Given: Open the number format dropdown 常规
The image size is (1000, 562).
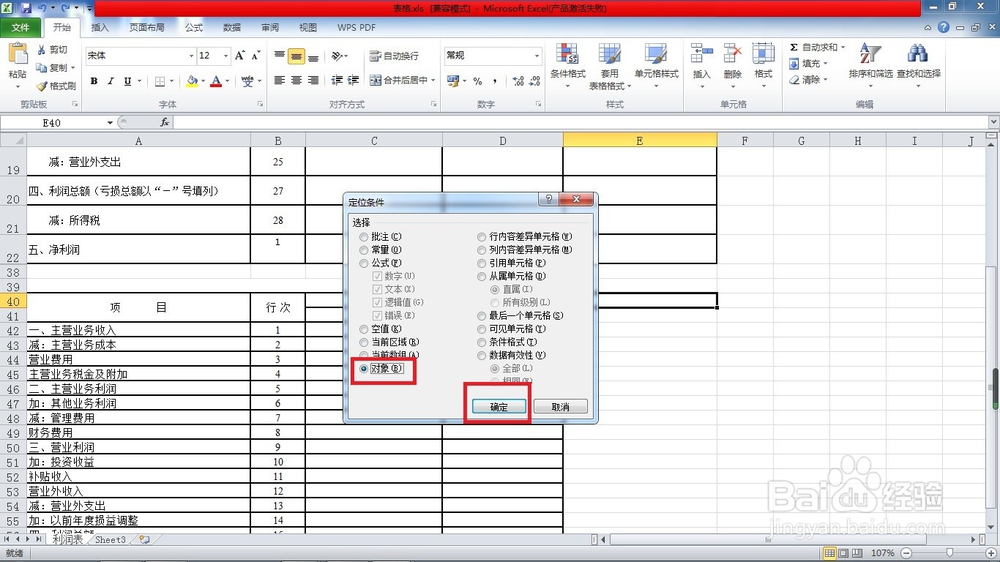Looking at the screenshot, I should pos(536,56).
